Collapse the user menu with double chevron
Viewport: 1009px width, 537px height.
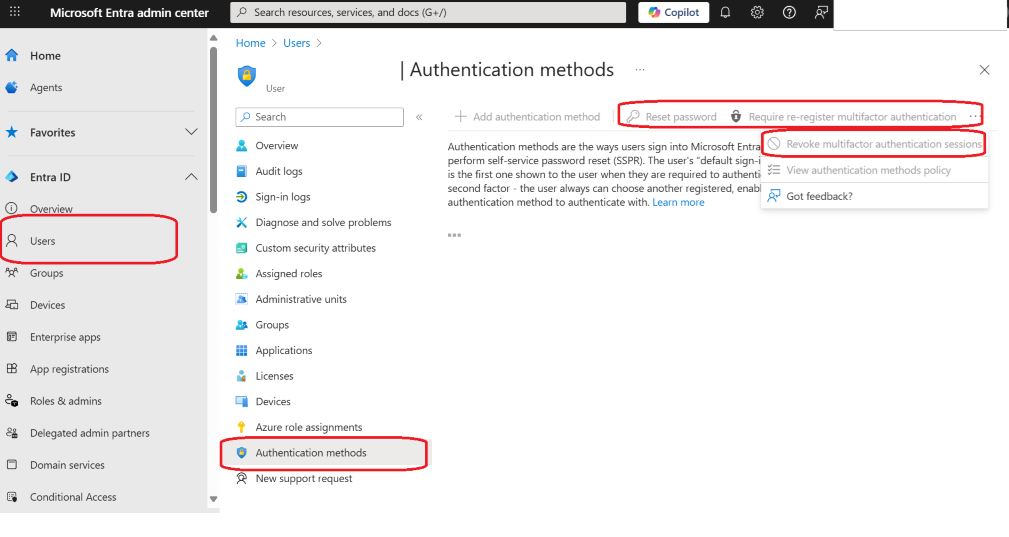419,117
